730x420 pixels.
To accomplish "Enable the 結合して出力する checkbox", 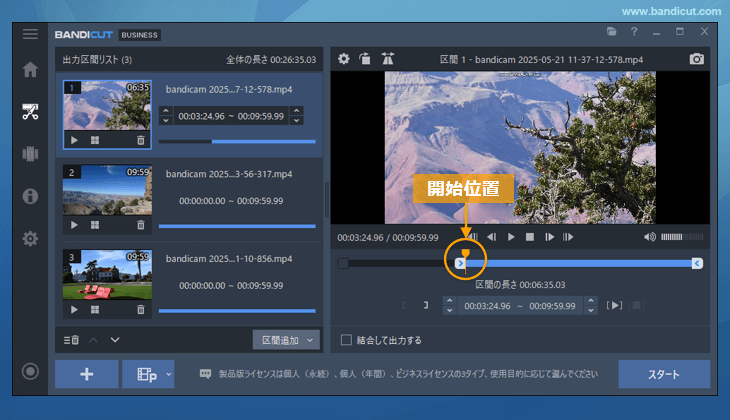I will 347,339.
